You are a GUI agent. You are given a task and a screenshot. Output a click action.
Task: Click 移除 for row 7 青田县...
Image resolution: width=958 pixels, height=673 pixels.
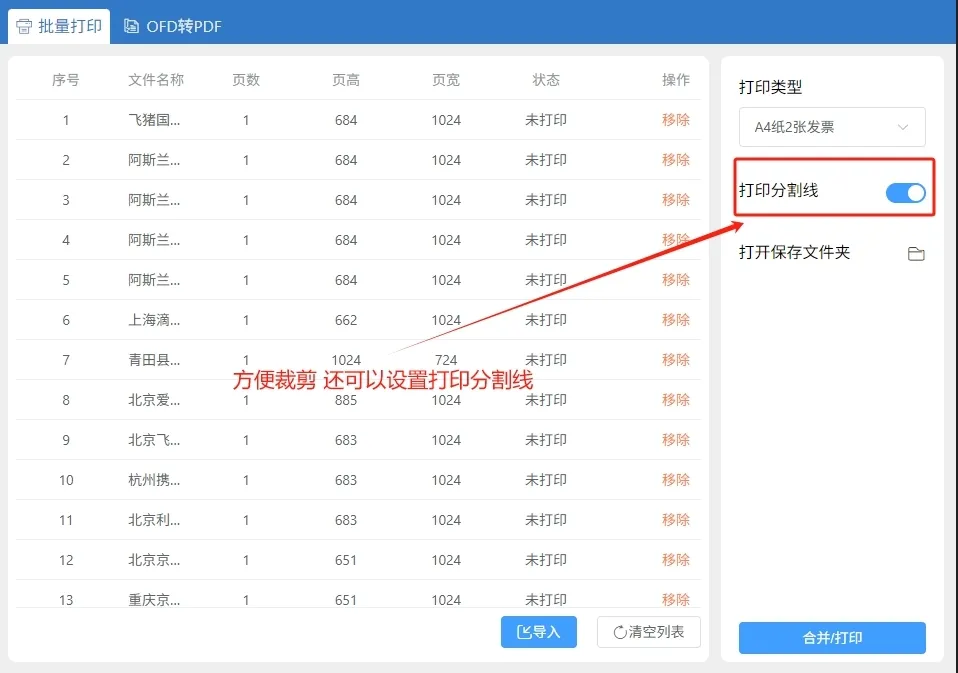(x=676, y=360)
